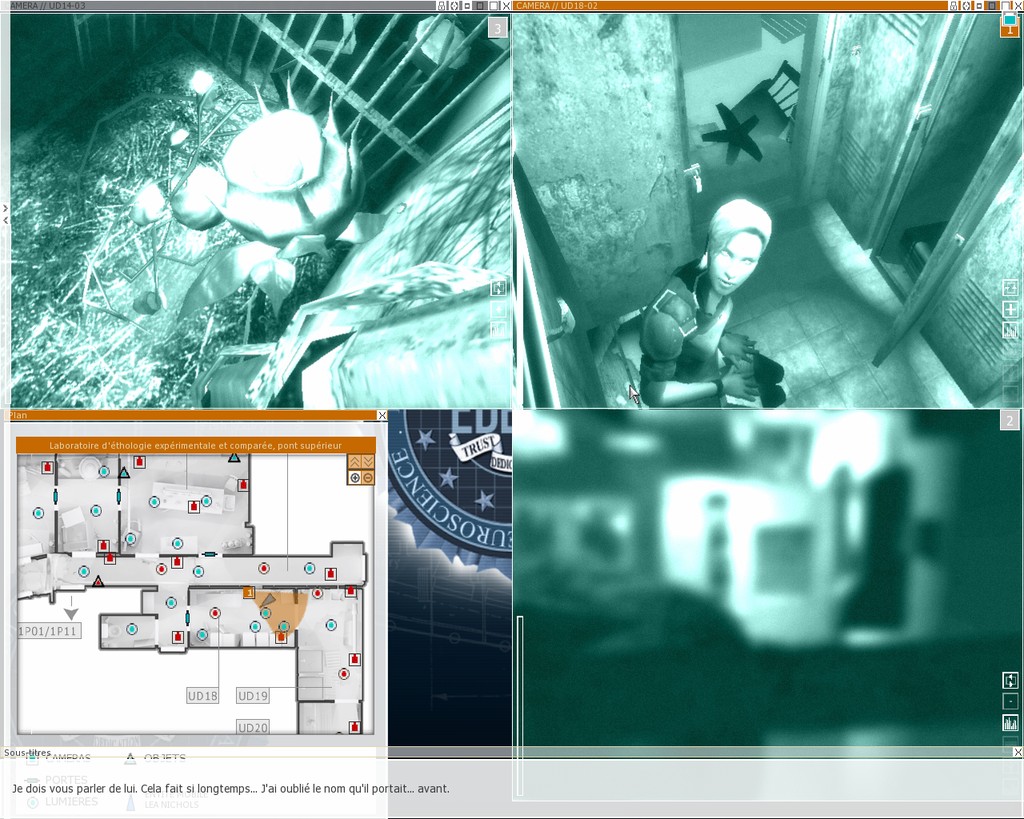The height and width of the screenshot is (819, 1024).
Task: Select the camera 2 number tab
Action: [x=1009, y=421]
